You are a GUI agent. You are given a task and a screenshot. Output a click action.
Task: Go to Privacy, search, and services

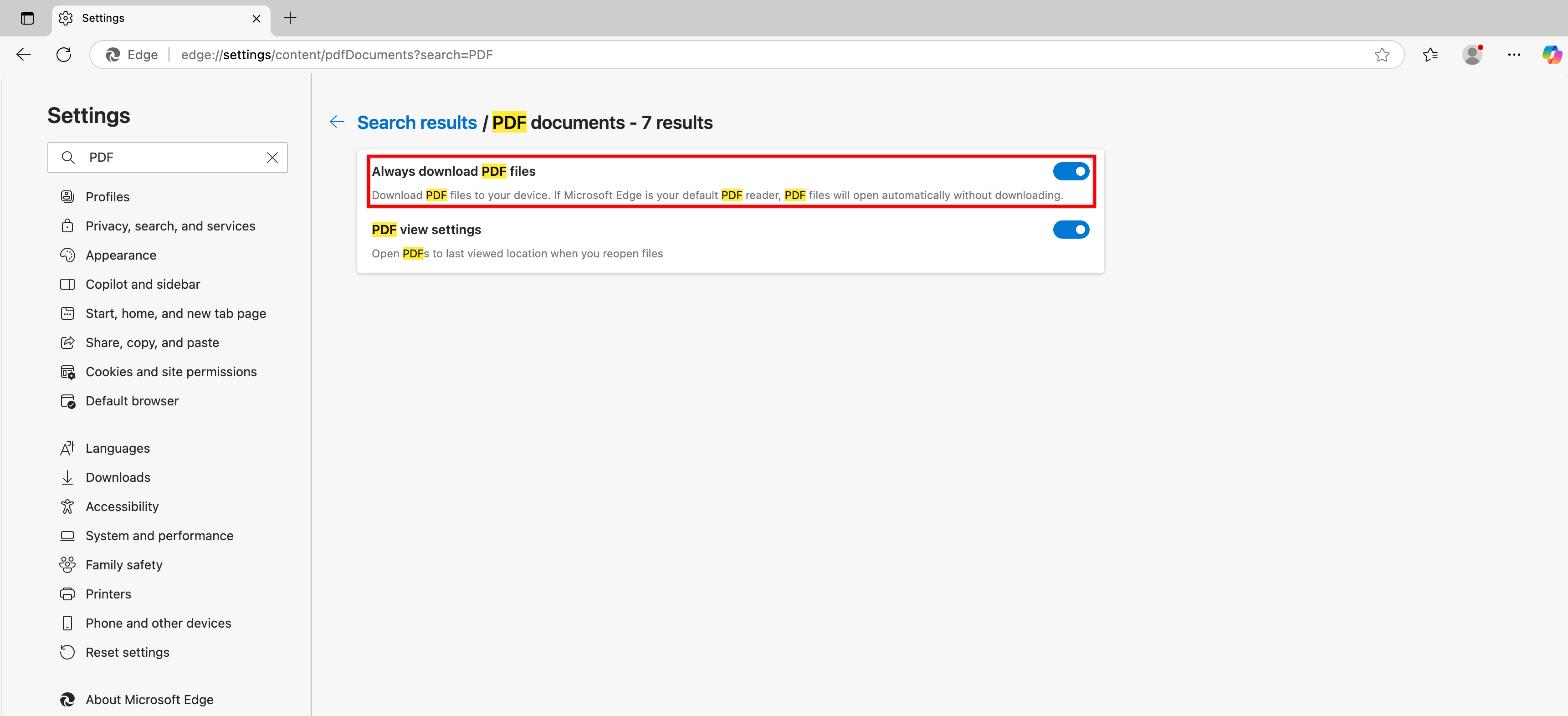click(x=170, y=226)
